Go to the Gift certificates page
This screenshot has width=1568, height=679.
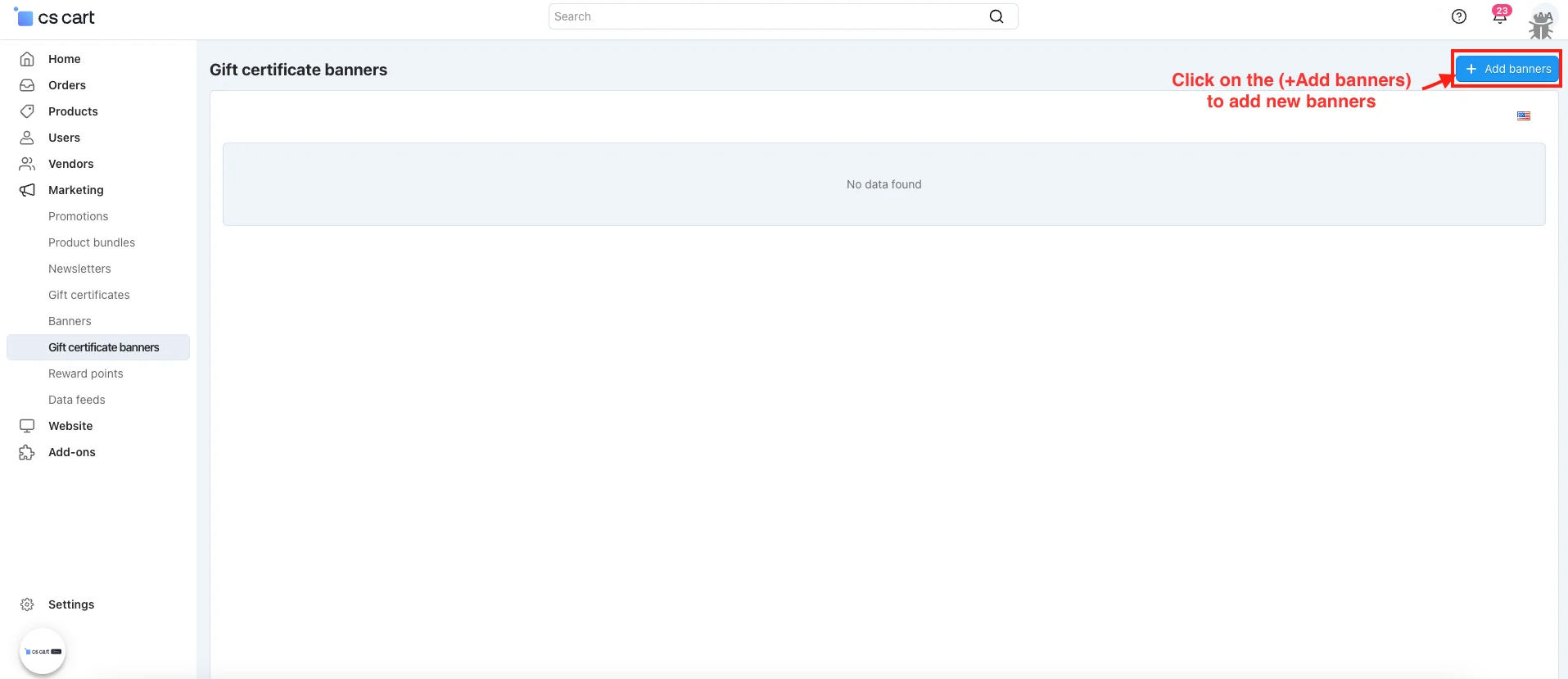click(x=88, y=295)
